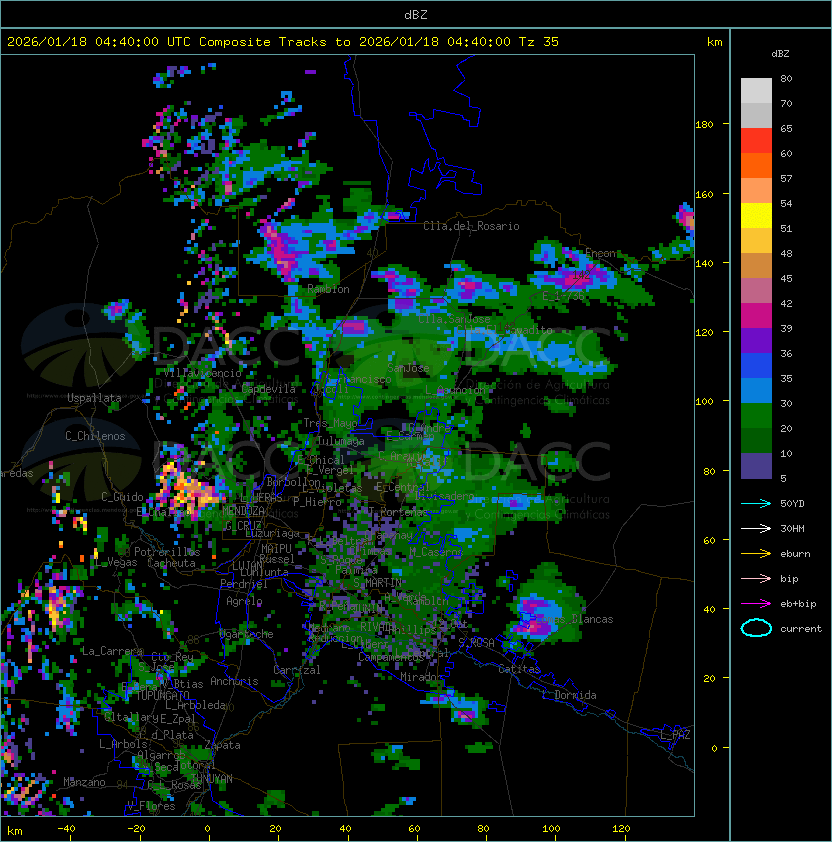The image size is (832, 842).
Task: Click the MENDOZA city label
Action: (243, 511)
